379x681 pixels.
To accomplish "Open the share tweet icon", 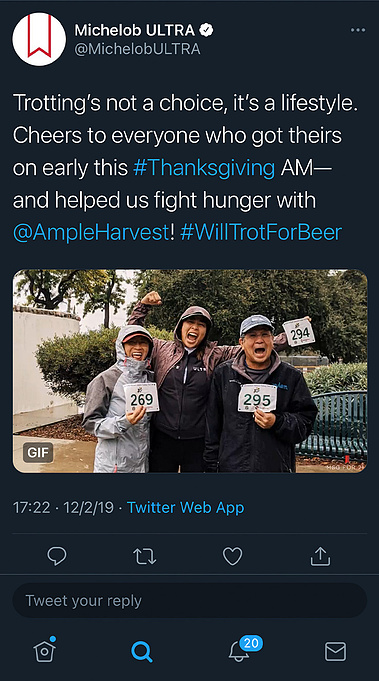I will pos(320,556).
